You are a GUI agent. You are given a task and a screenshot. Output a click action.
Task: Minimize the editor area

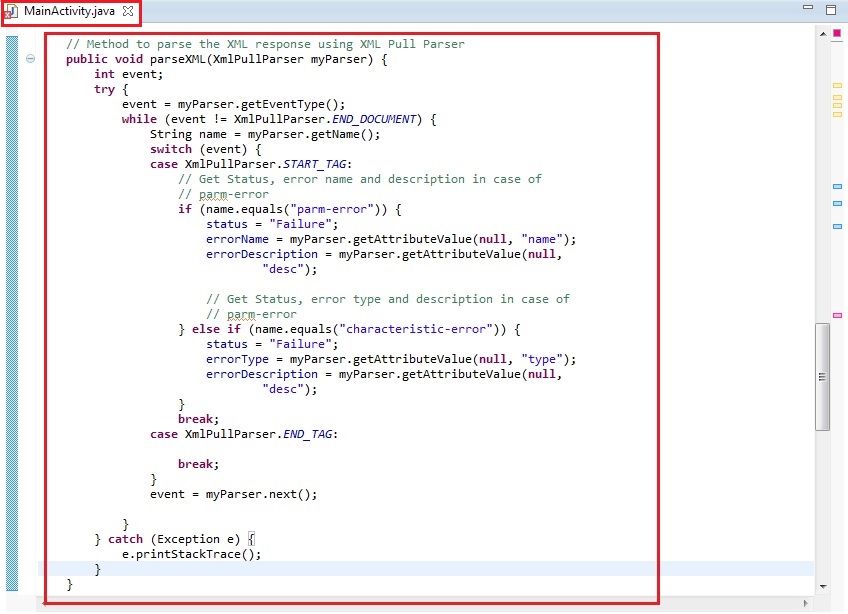(x=808, y=9)
